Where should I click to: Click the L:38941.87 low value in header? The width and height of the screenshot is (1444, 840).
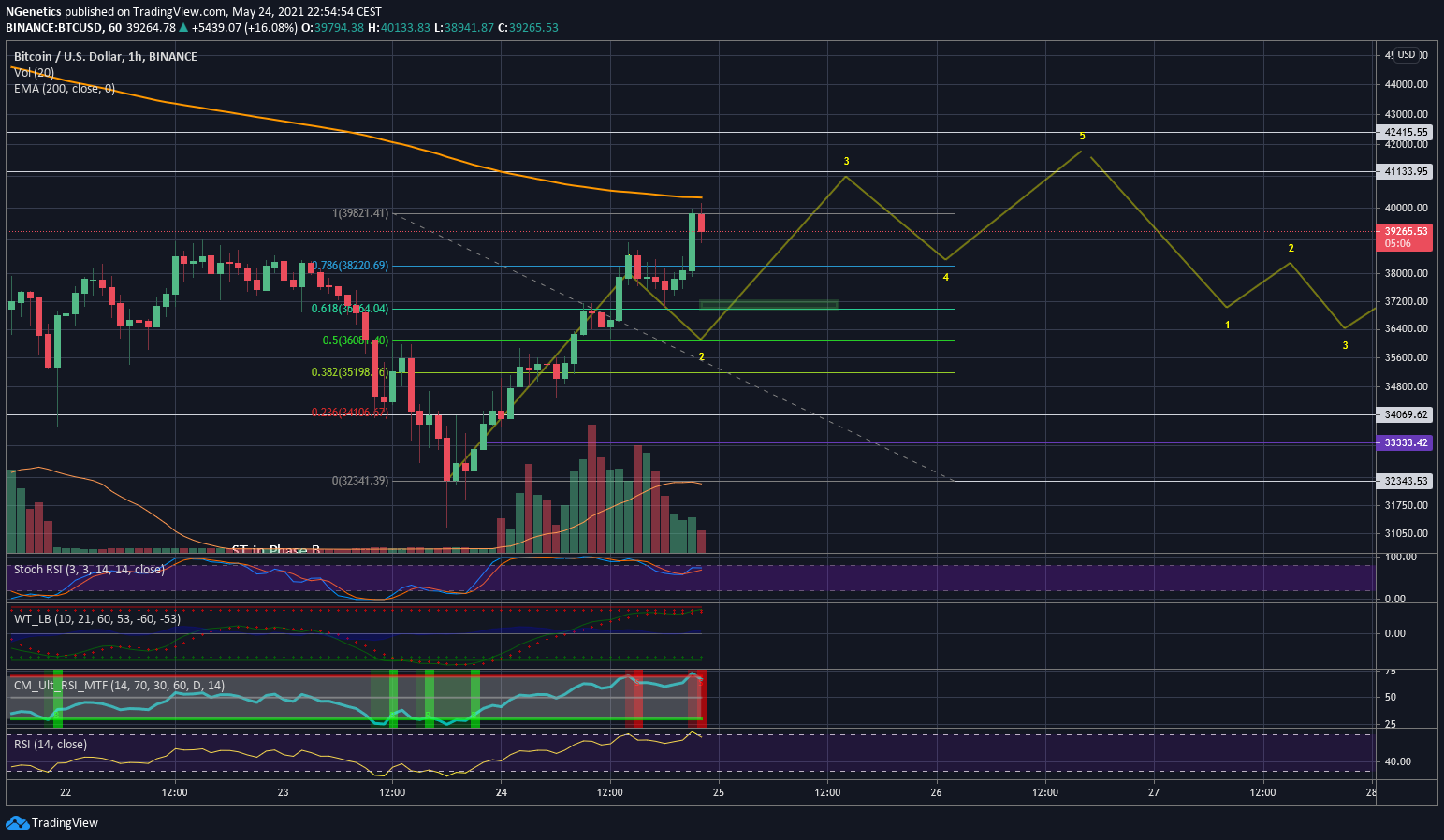click(x=463, y=28)
